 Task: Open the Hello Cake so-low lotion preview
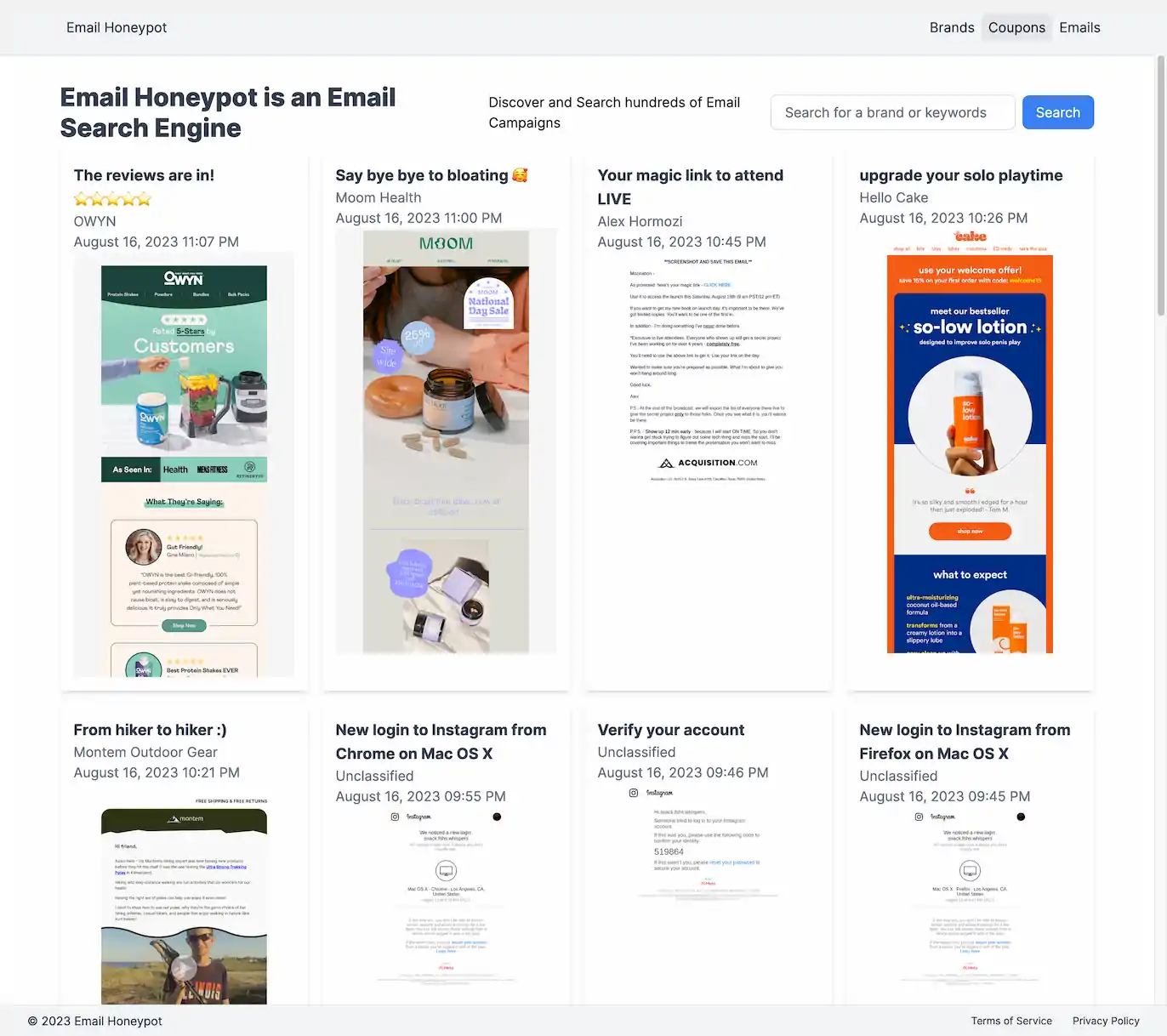click(970, 442)
